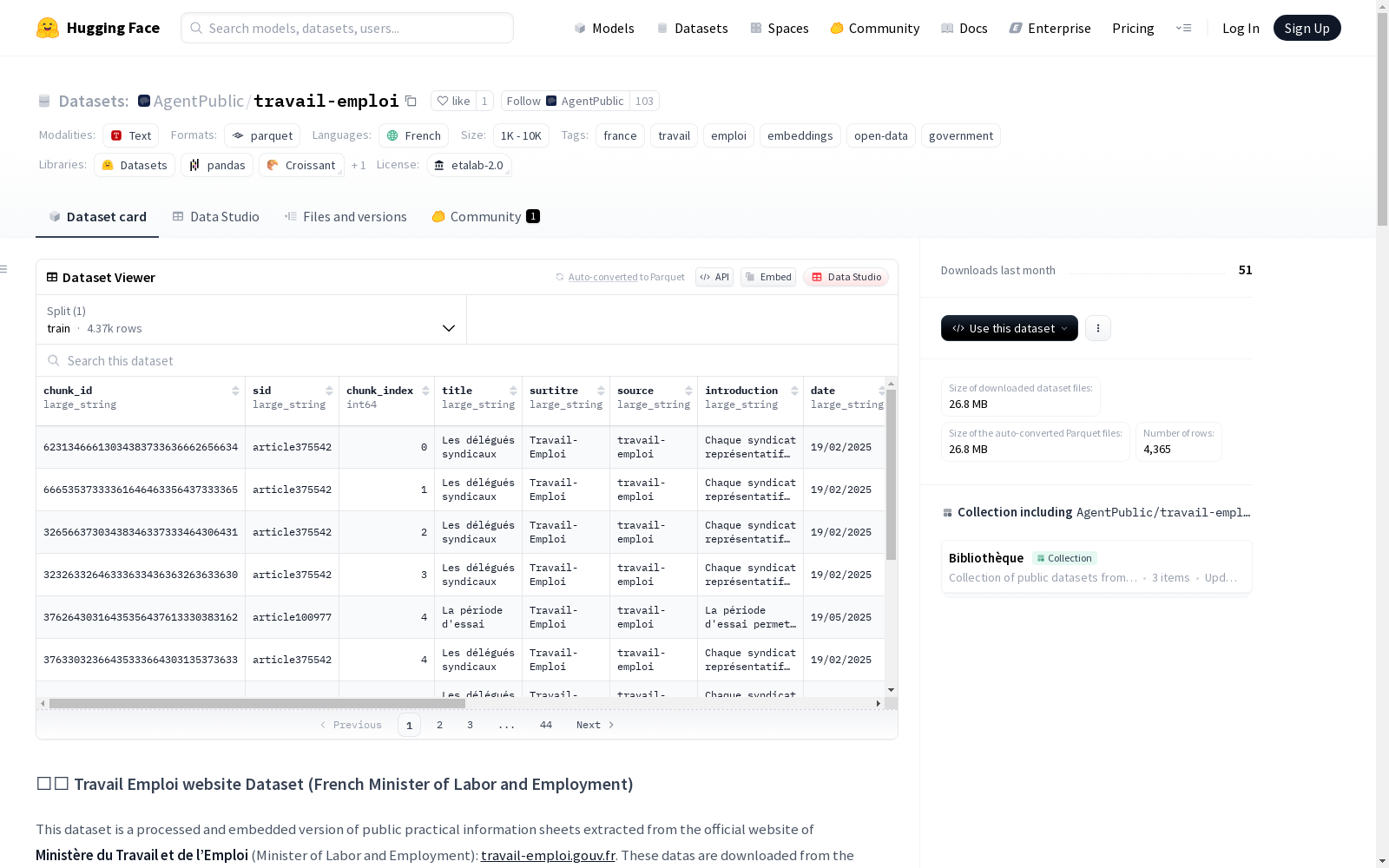This screenshot has width=1389, height=868.
Task: Focus the search models, datasets, users field
Action: (x=347, y=28)
